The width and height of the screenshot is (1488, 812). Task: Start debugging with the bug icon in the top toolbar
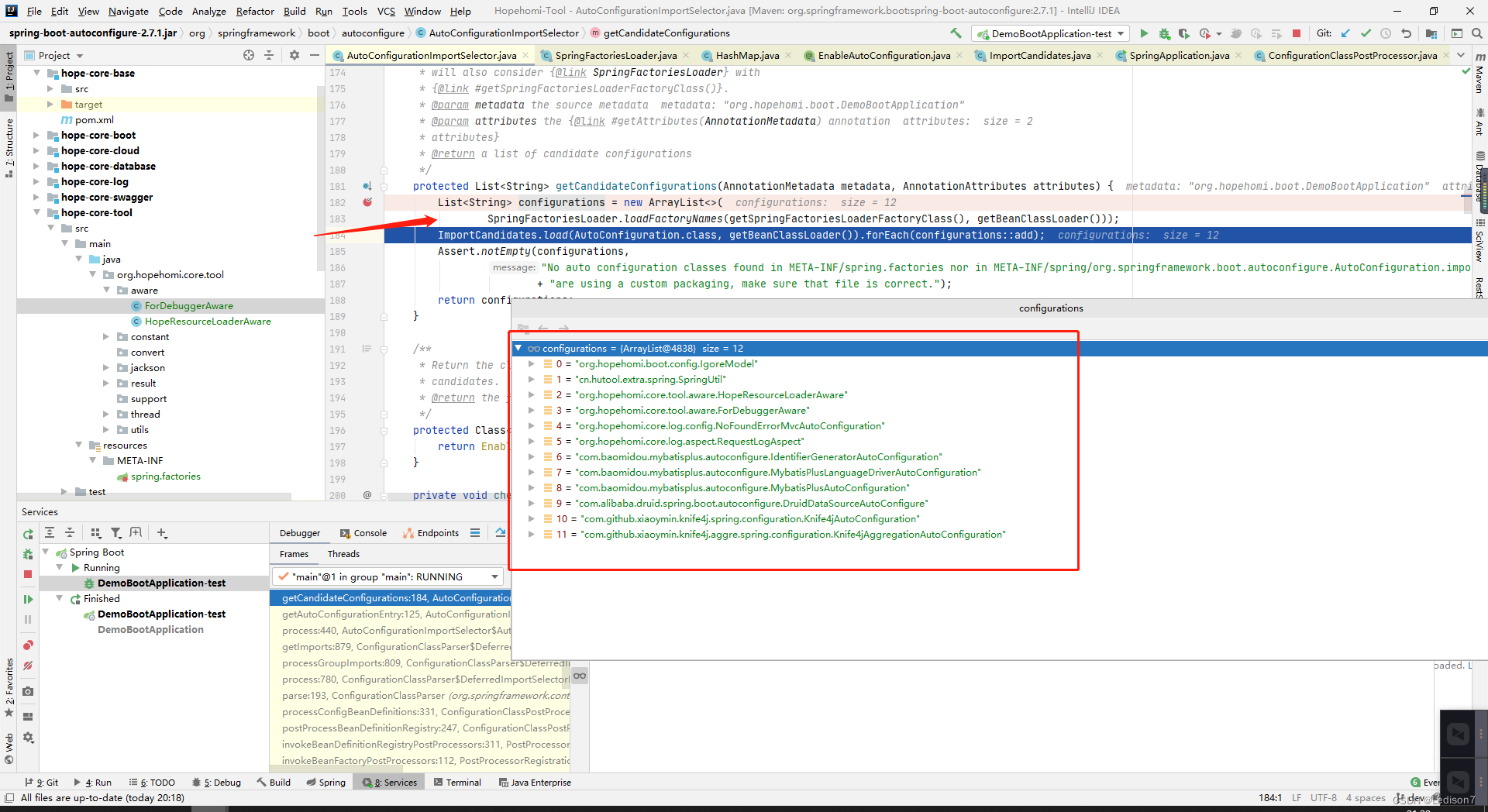click(1164, 33)
